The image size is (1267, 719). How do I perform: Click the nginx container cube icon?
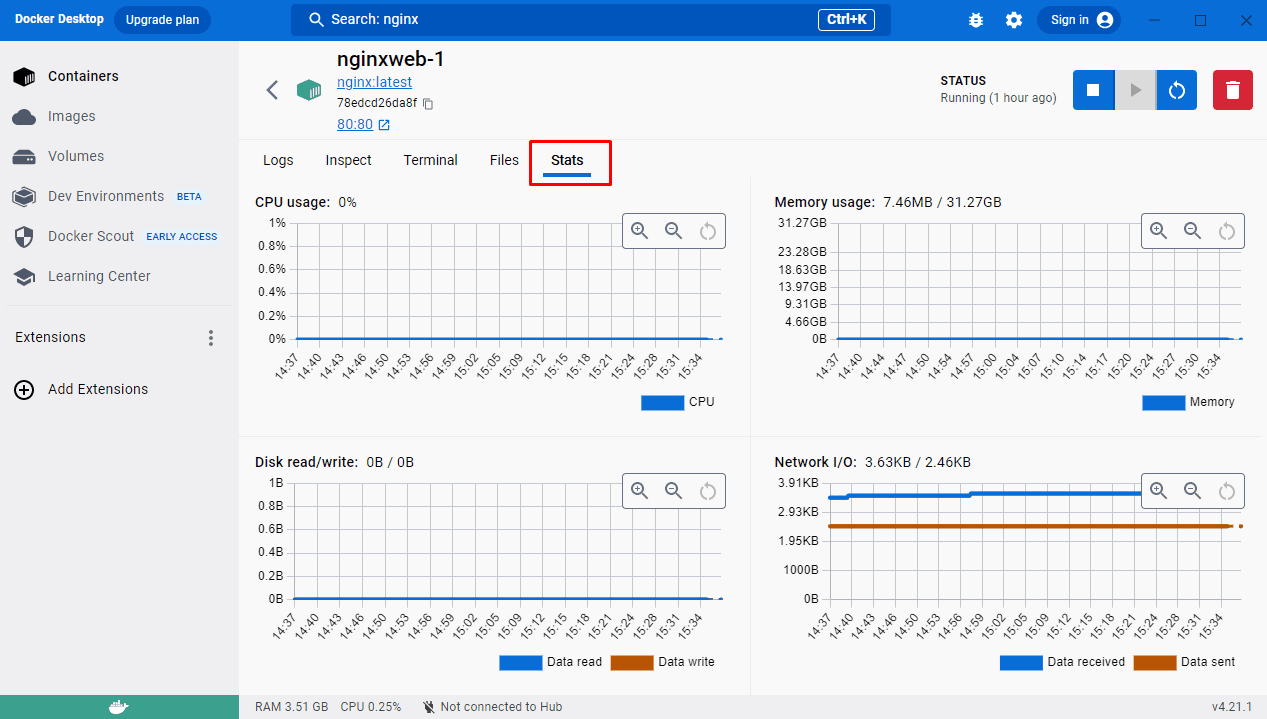click(x=309, y=90)
